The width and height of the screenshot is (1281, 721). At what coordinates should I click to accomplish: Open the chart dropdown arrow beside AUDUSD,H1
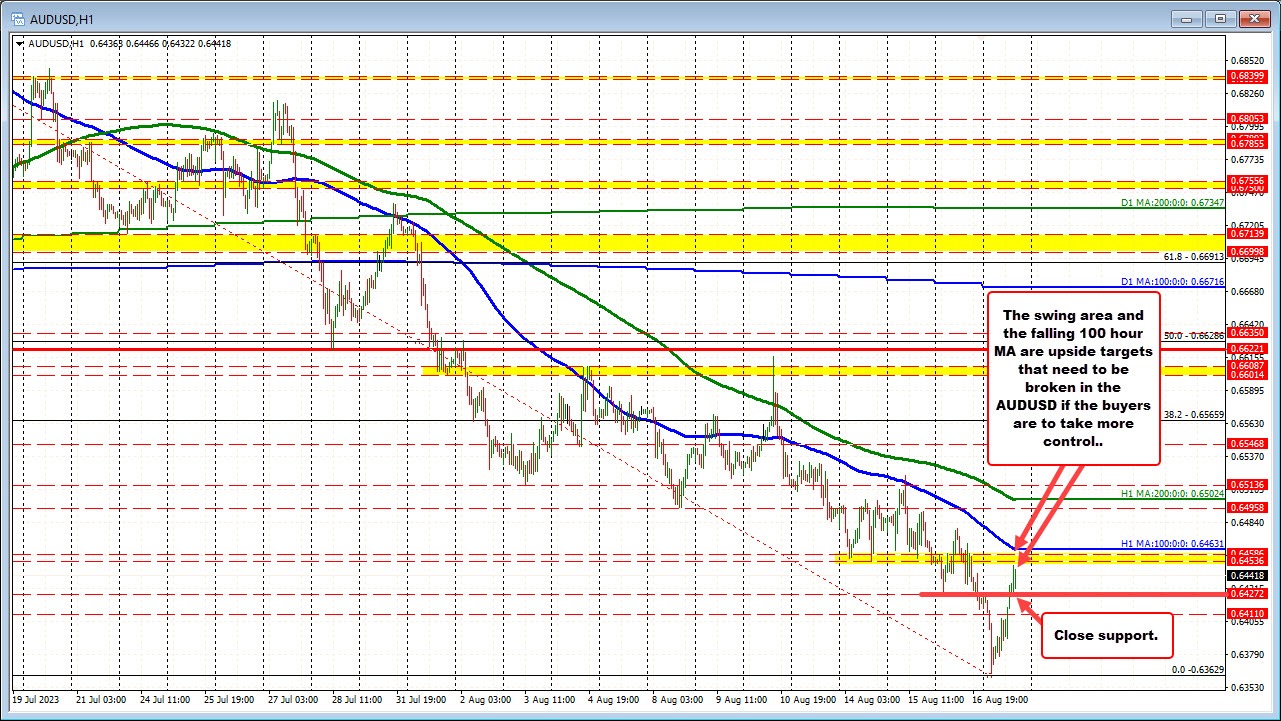(x=19, y=43)
